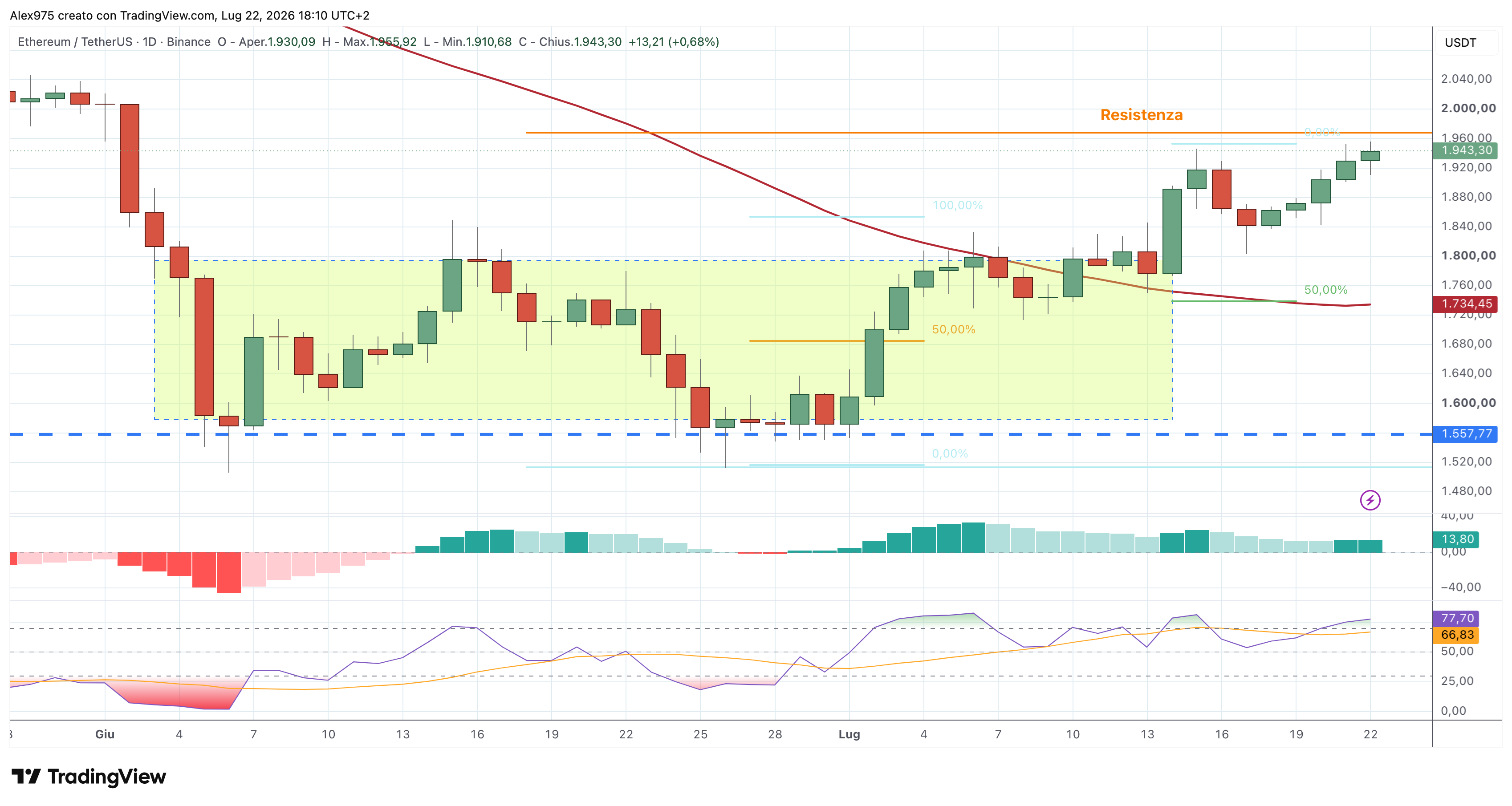Viewport: 1512px width, 806px height.
Task: Click the Binance exchange label
Action: pyautogui.click(x=188, y=42)
